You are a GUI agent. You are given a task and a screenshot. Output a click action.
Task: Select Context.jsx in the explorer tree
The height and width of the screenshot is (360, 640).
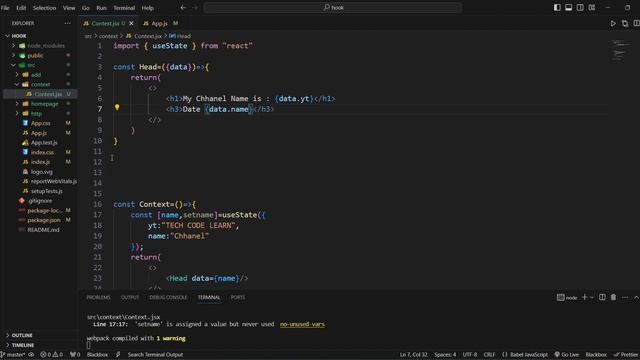[x=48, y=94]
